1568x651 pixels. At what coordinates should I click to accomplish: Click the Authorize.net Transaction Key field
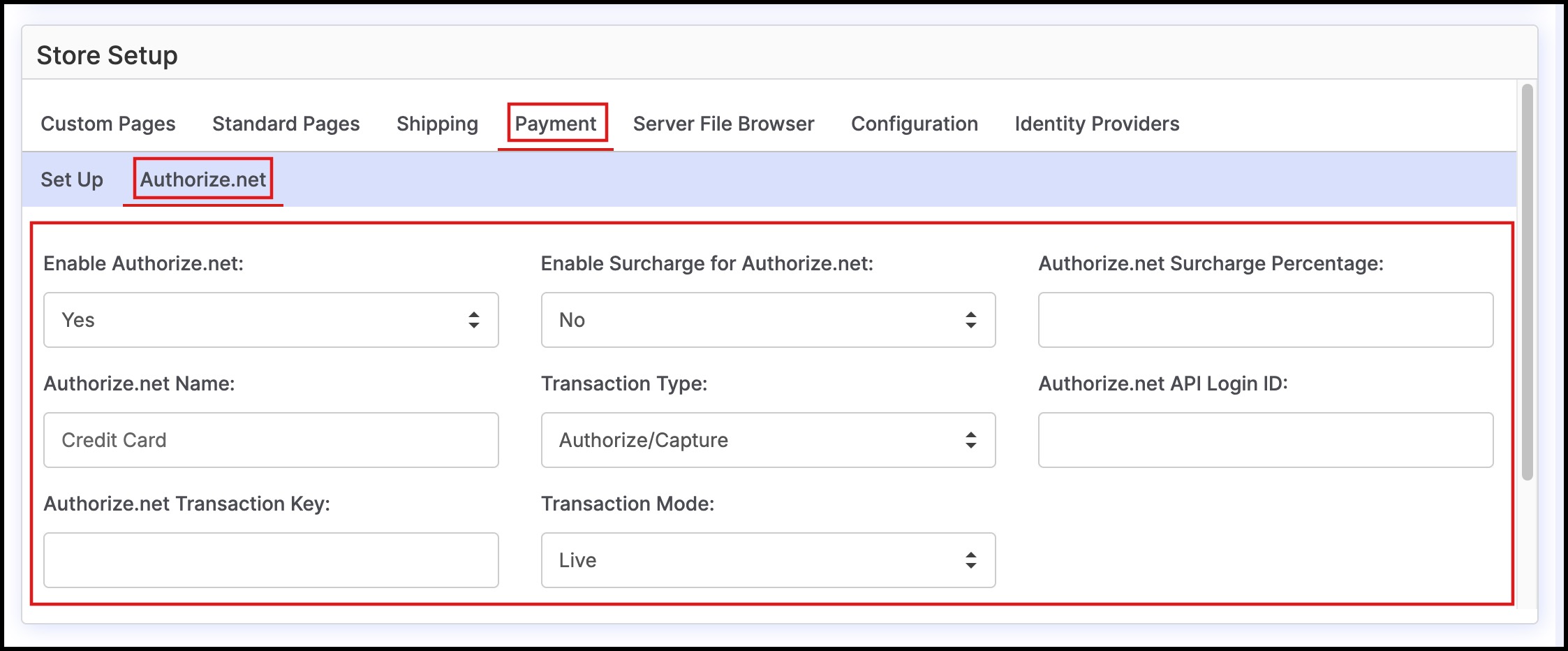271,560
